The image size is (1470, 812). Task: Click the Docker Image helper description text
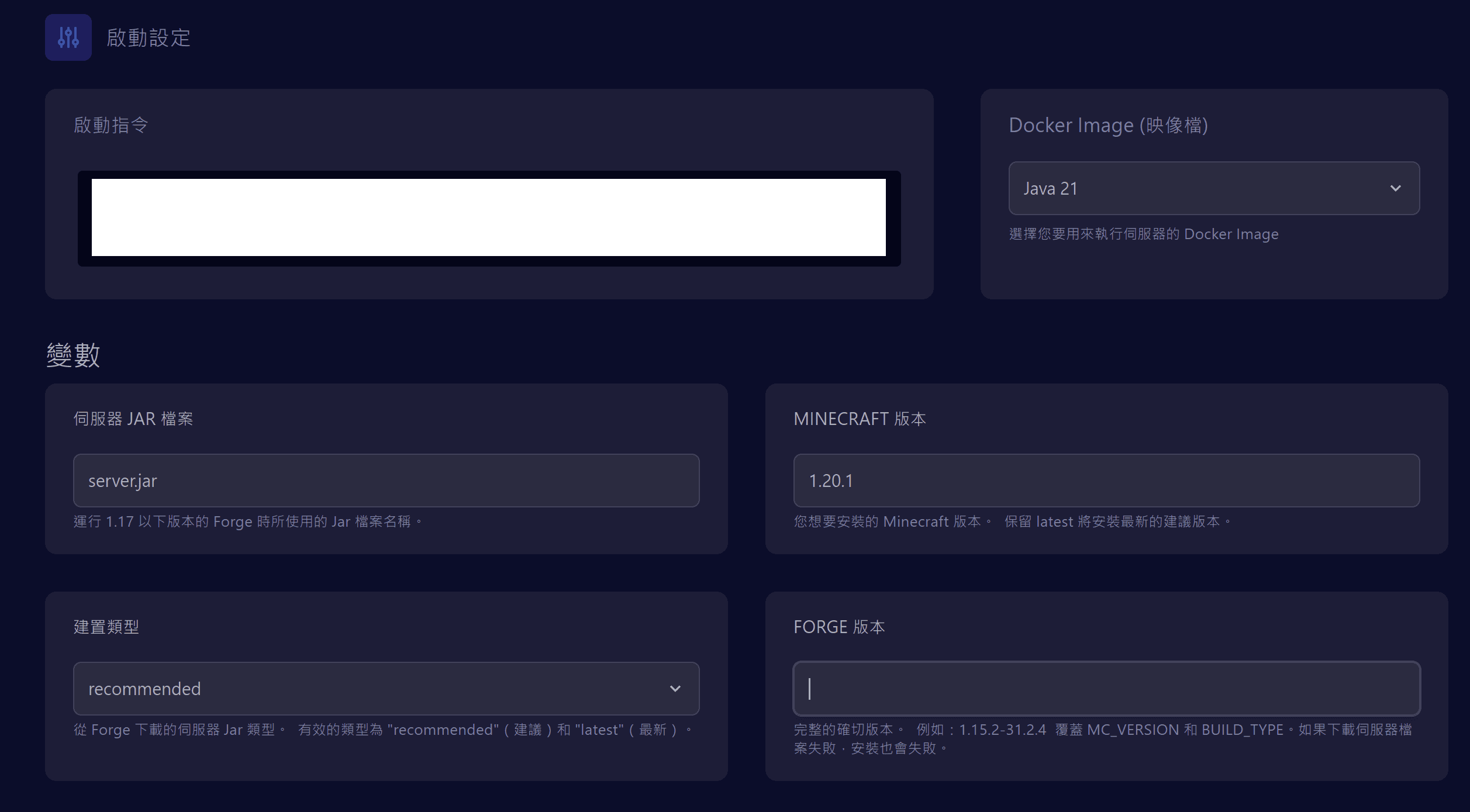tap(1143, 234)
